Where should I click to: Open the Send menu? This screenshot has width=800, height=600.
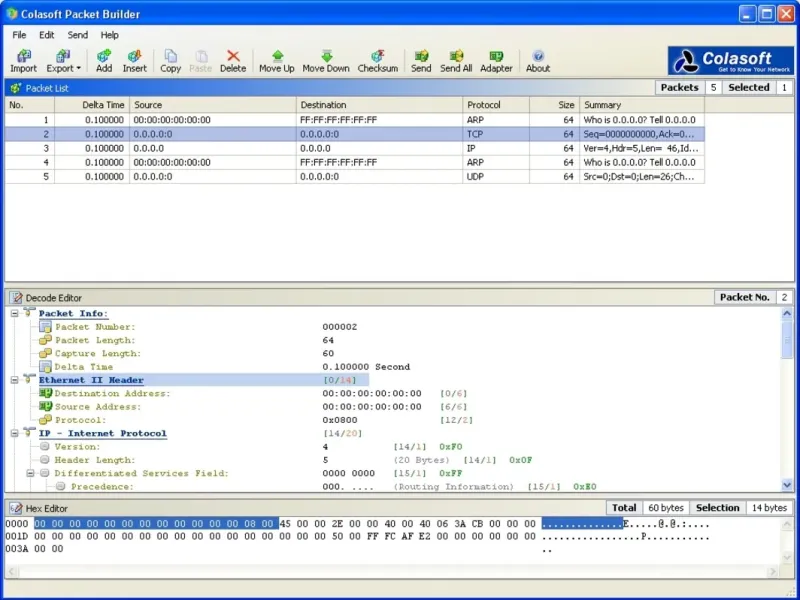(x=77, y=35)
